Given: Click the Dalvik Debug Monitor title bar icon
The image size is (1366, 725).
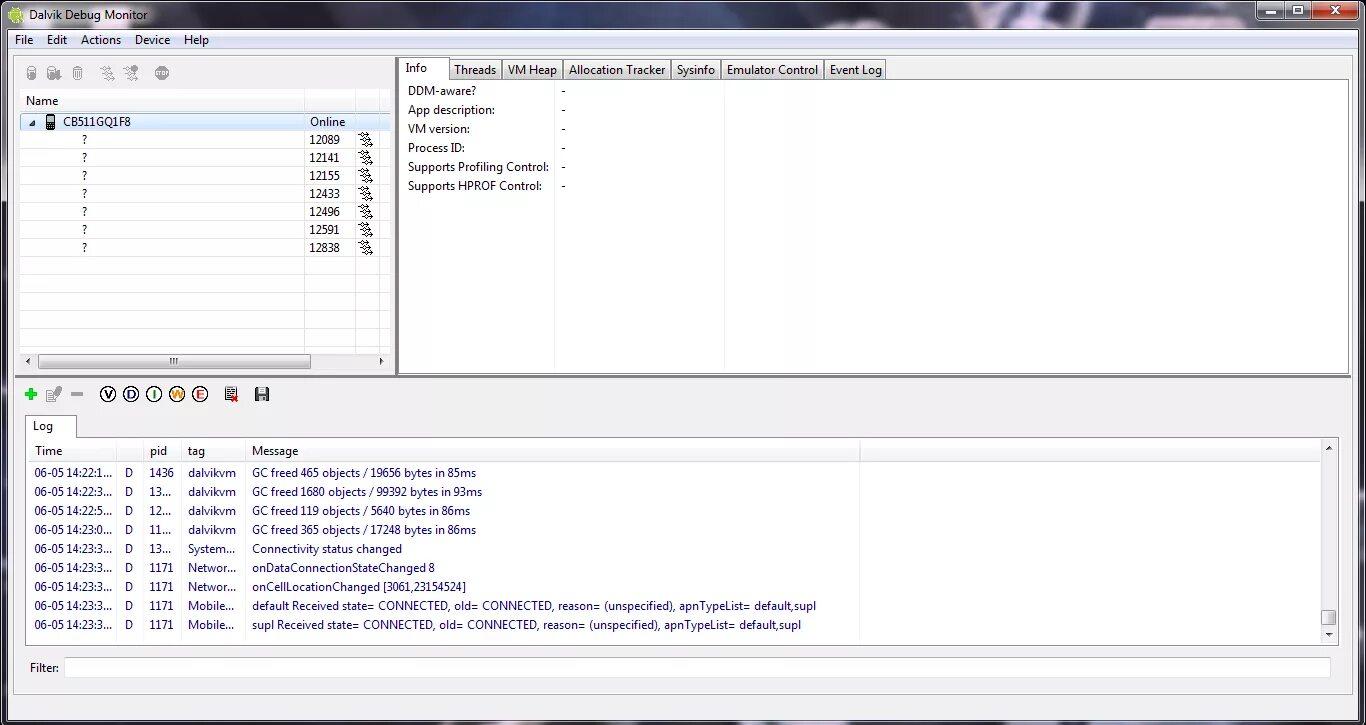Looking at the screenshot, I should (16, 15).
